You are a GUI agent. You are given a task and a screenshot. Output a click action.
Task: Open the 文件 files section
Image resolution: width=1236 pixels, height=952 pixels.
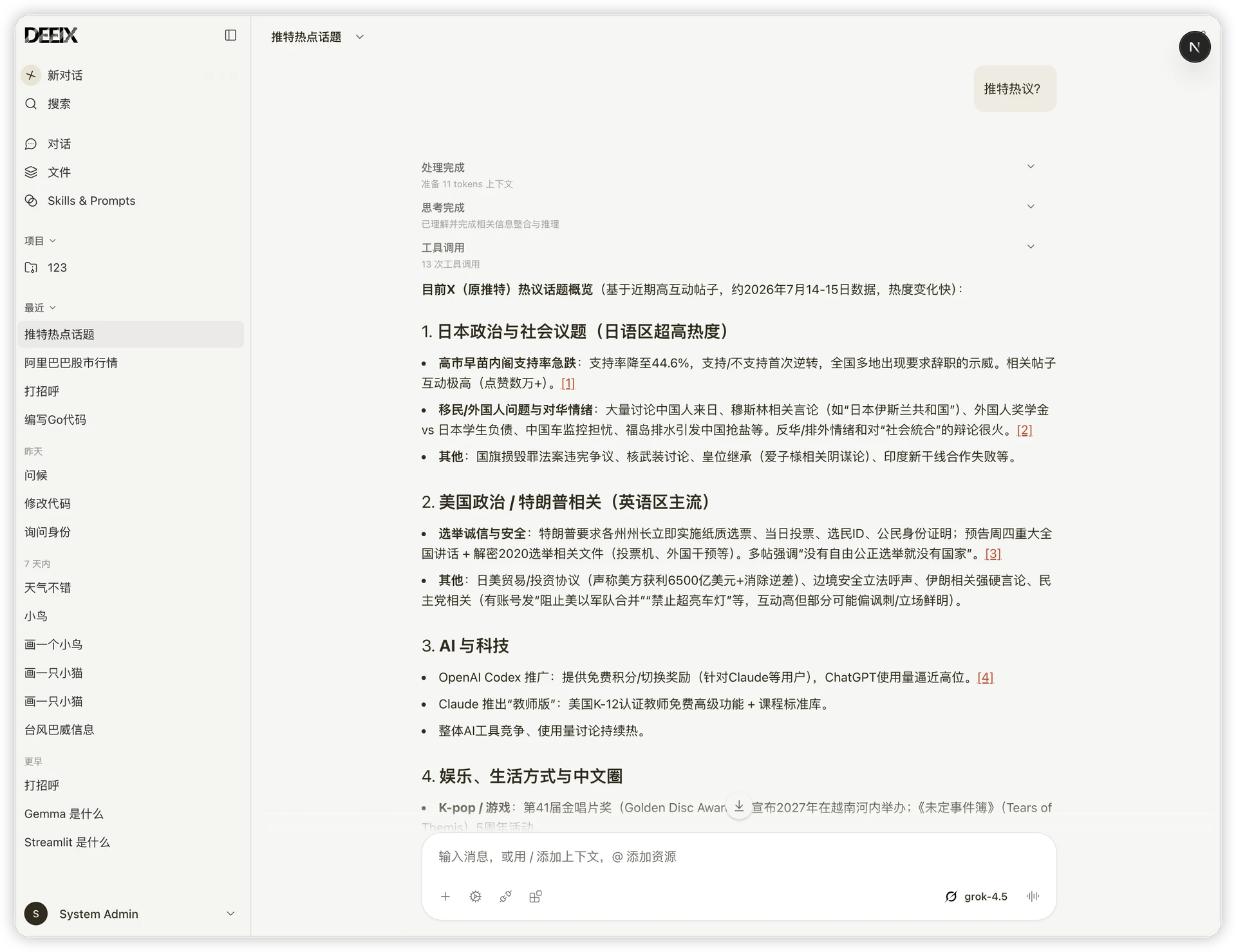coord(131,172)
